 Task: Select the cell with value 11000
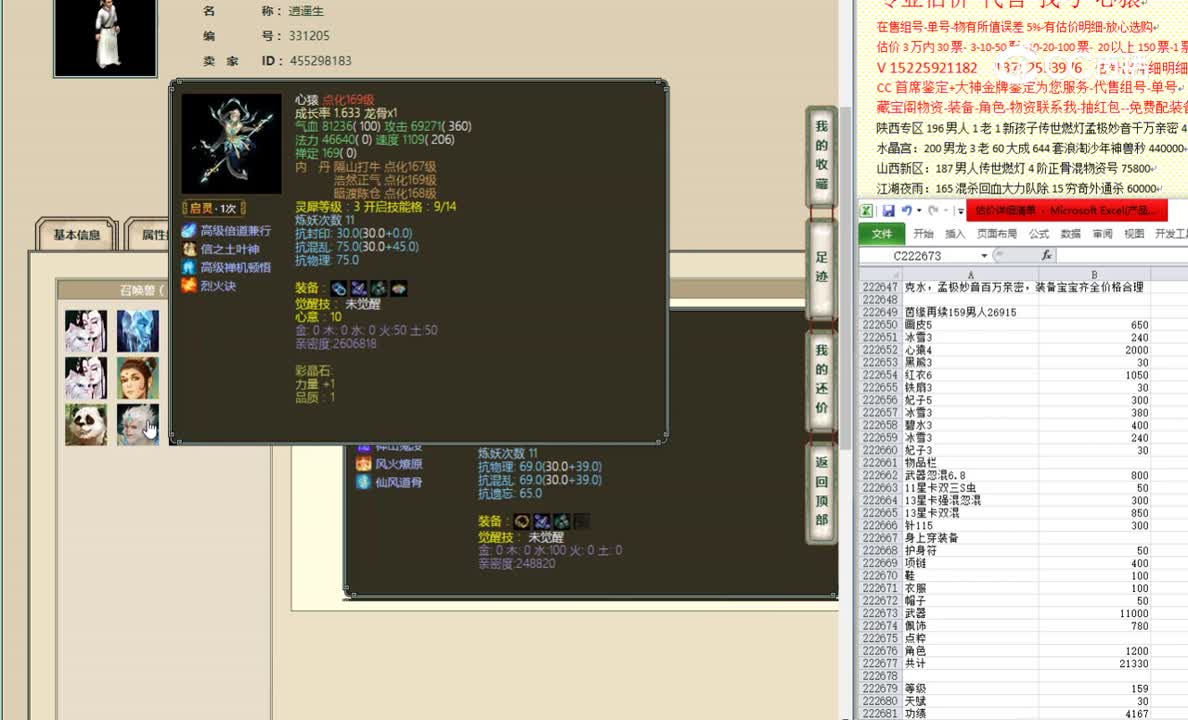tap(1095, 613)
